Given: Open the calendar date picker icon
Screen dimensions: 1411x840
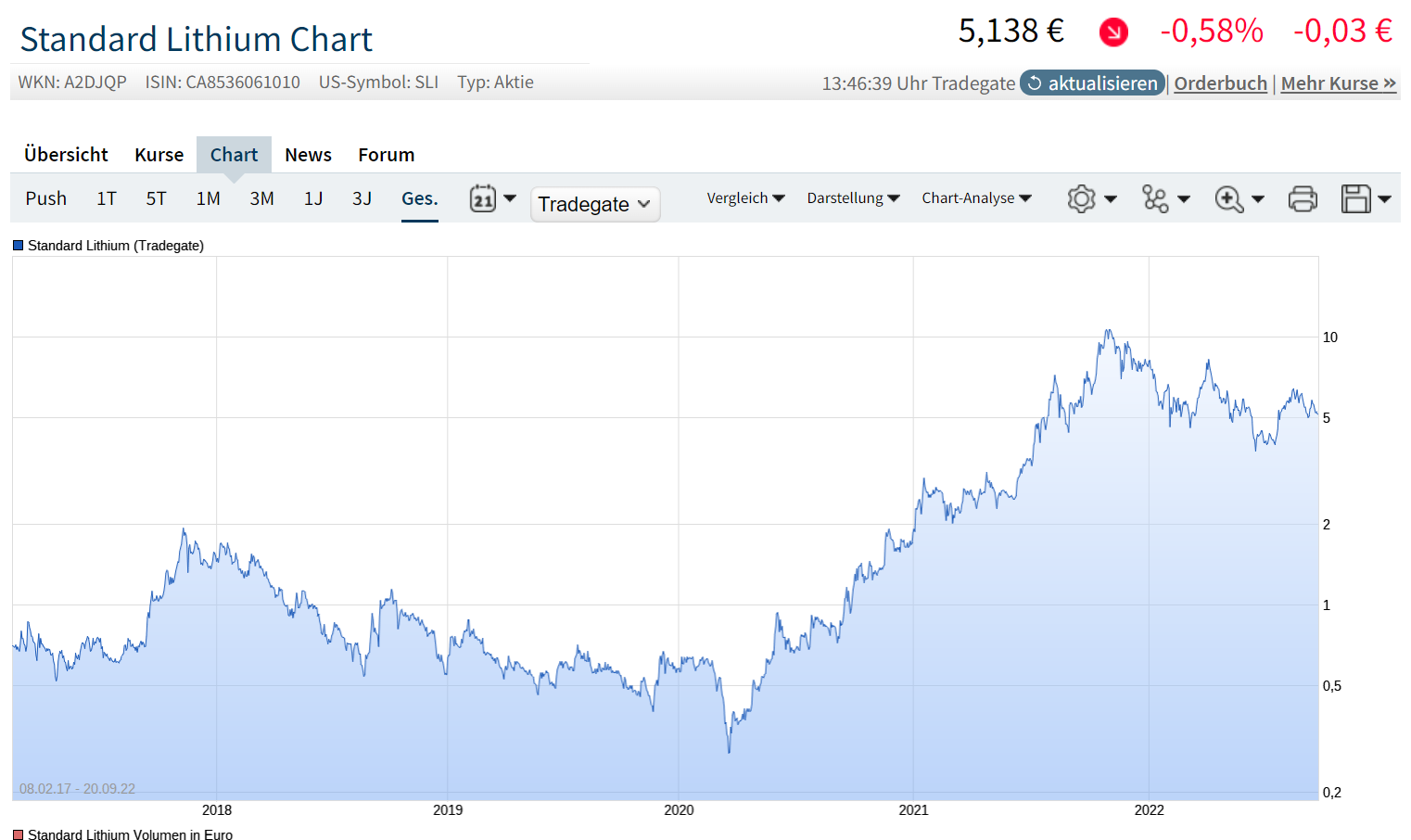Looking at the screenshot, I should click(x=483, y=198).
